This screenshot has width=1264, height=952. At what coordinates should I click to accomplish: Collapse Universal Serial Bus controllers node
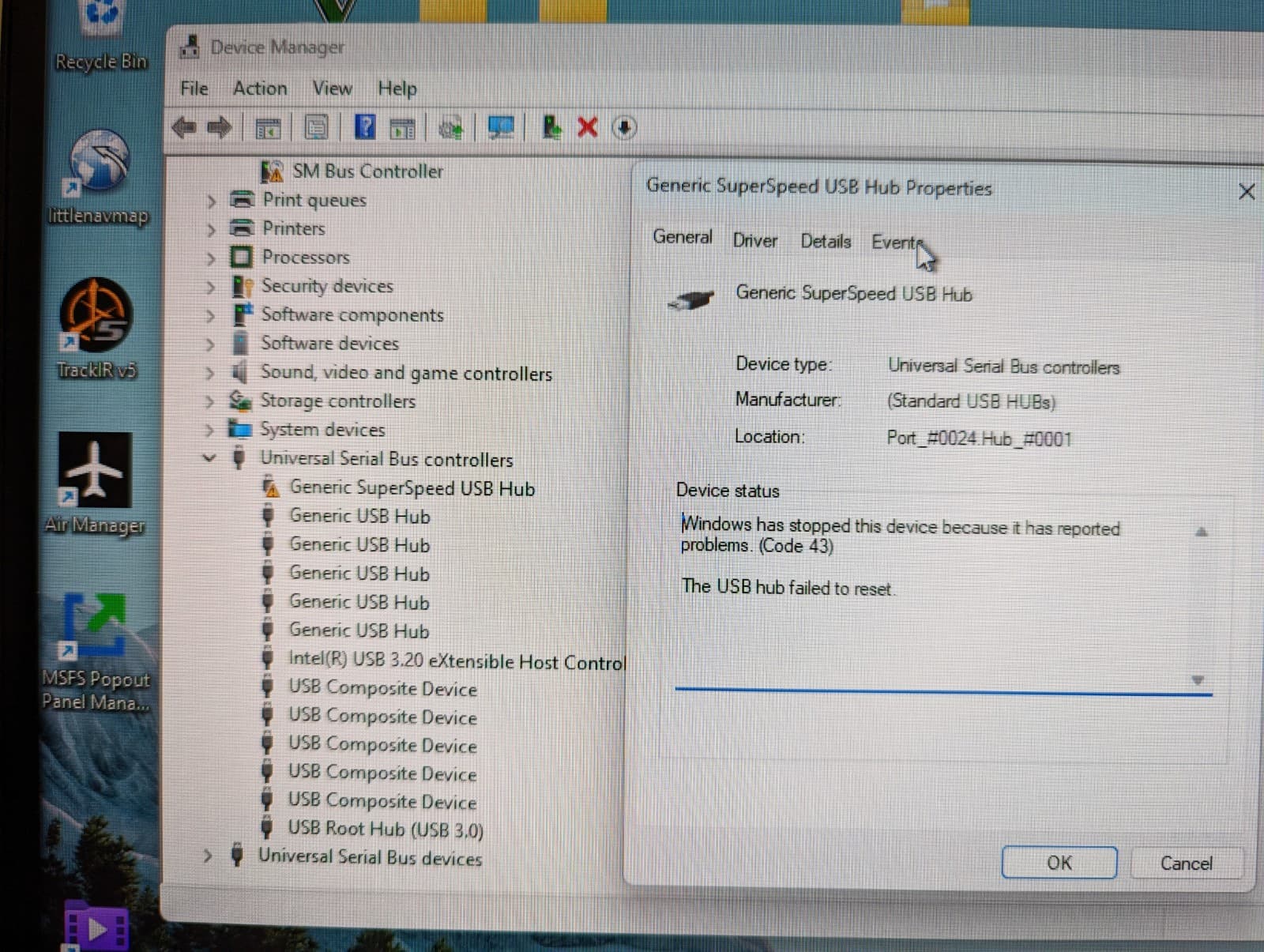coord(209,458)
